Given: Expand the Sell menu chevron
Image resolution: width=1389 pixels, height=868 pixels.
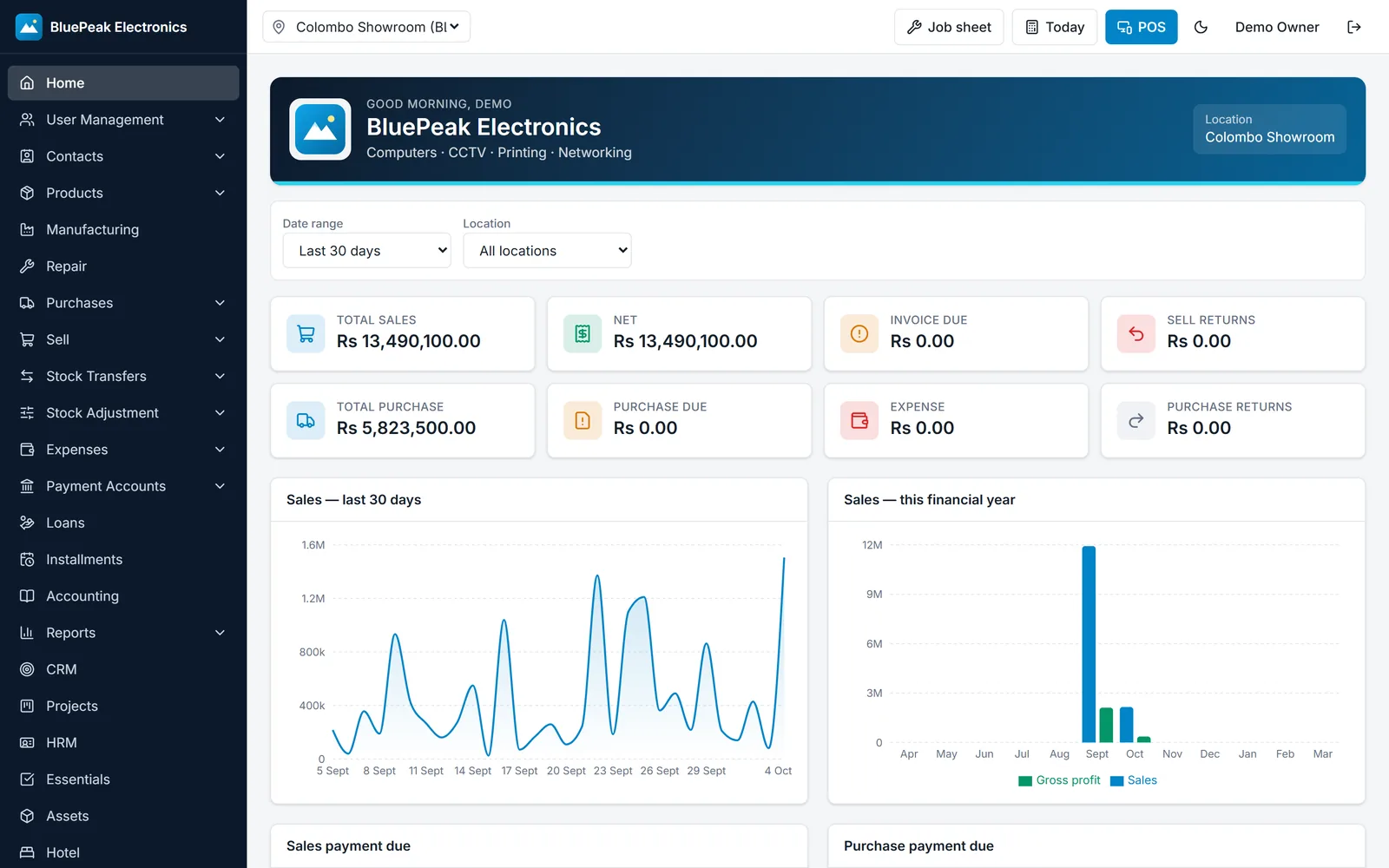Looking at the screenshot, I should tap(220, 339).
